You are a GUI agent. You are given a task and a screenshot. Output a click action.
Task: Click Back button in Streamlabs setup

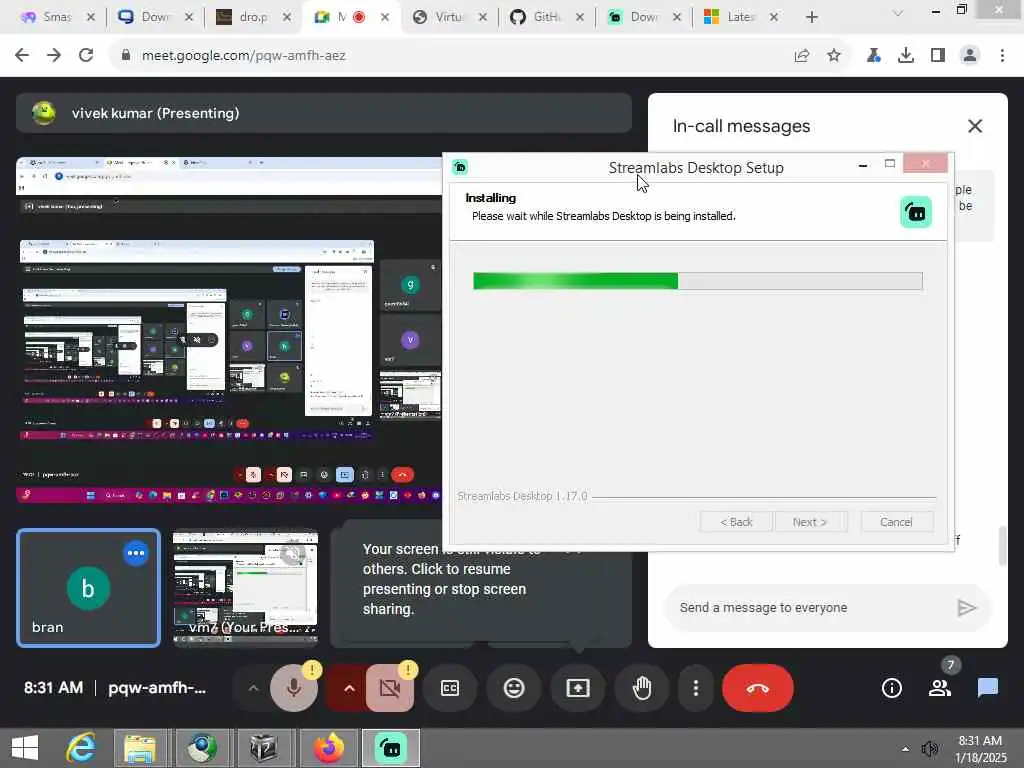pos(736,522)
